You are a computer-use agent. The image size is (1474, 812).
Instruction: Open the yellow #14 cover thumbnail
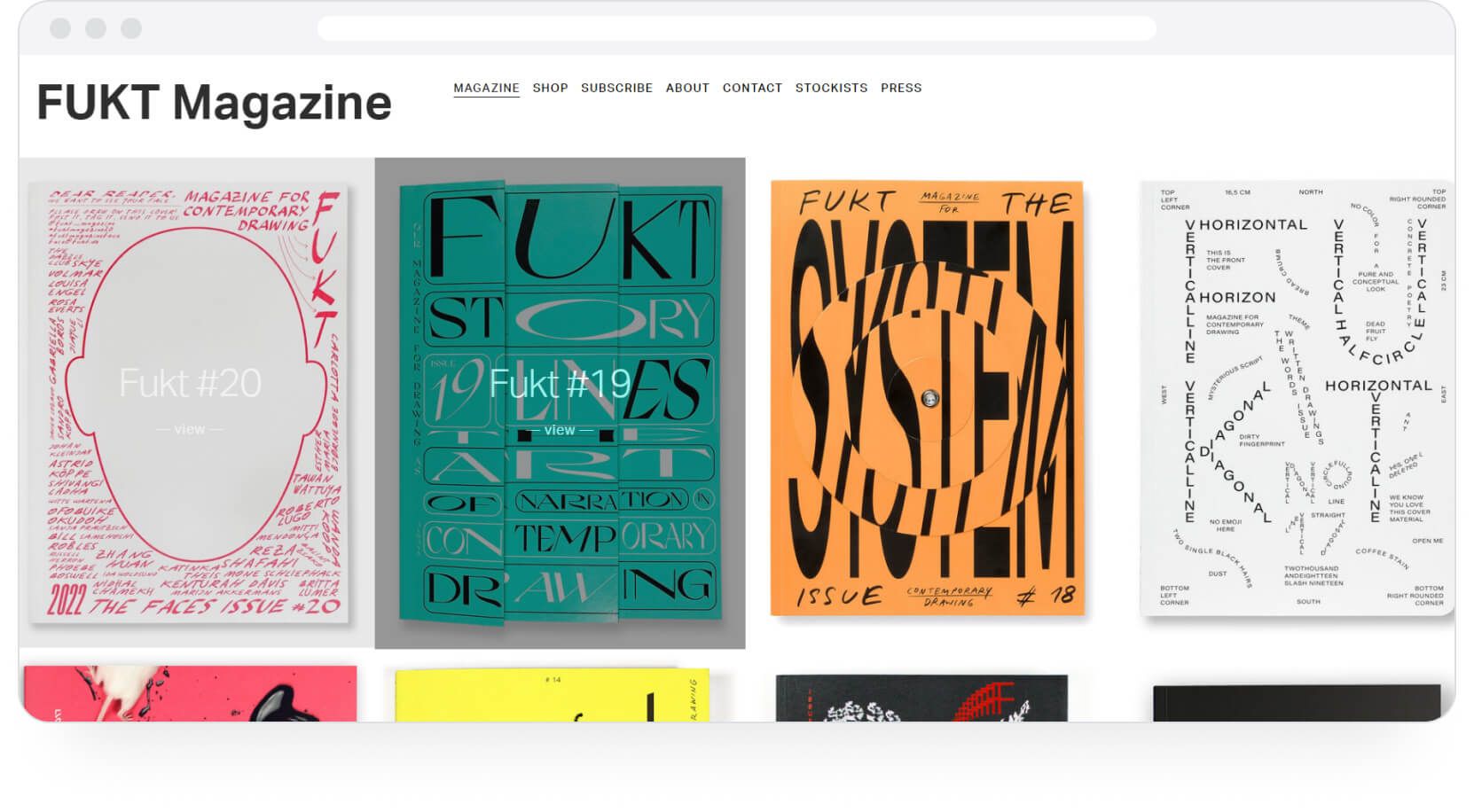(x=552, y=695)
